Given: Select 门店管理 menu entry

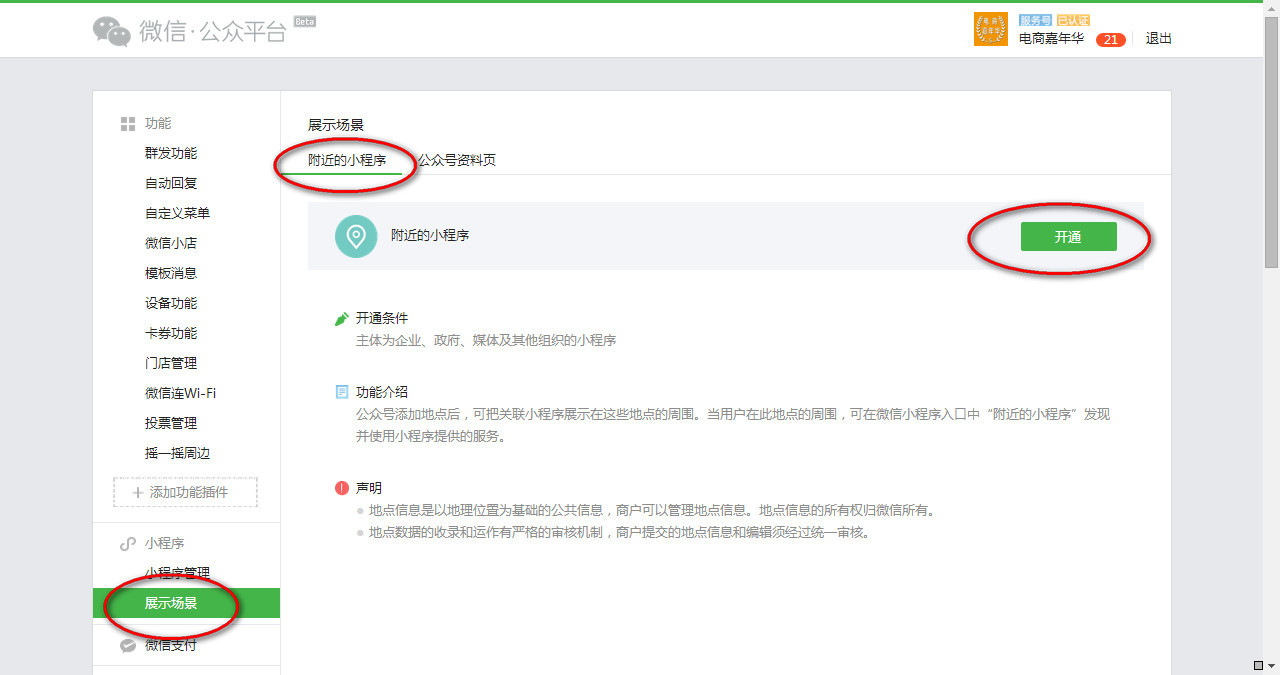Looking at the screenshot, I should 171,363.
